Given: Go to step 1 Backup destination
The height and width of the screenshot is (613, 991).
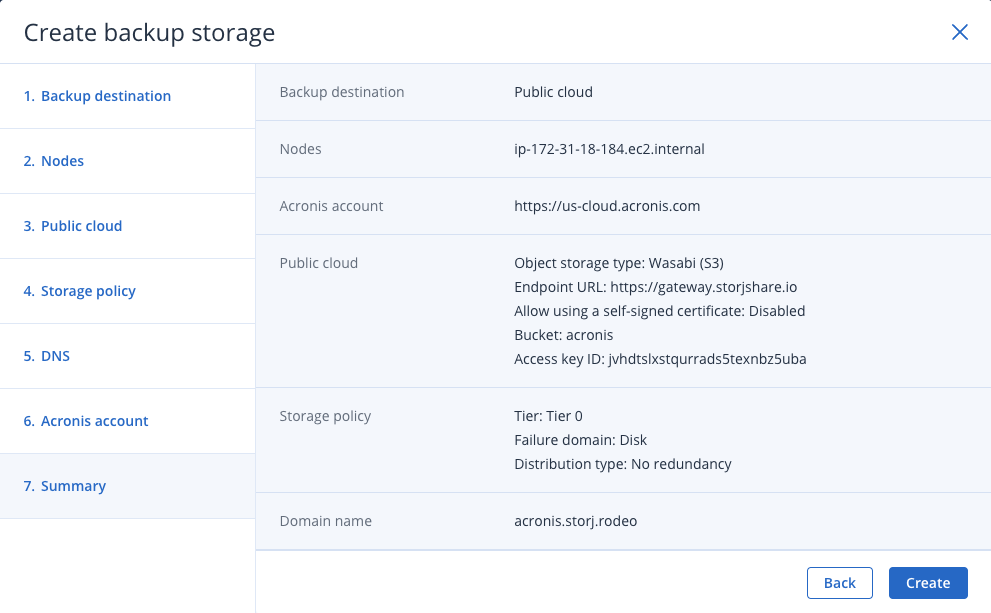Looking at the screenshot, I should click(97, 96).
